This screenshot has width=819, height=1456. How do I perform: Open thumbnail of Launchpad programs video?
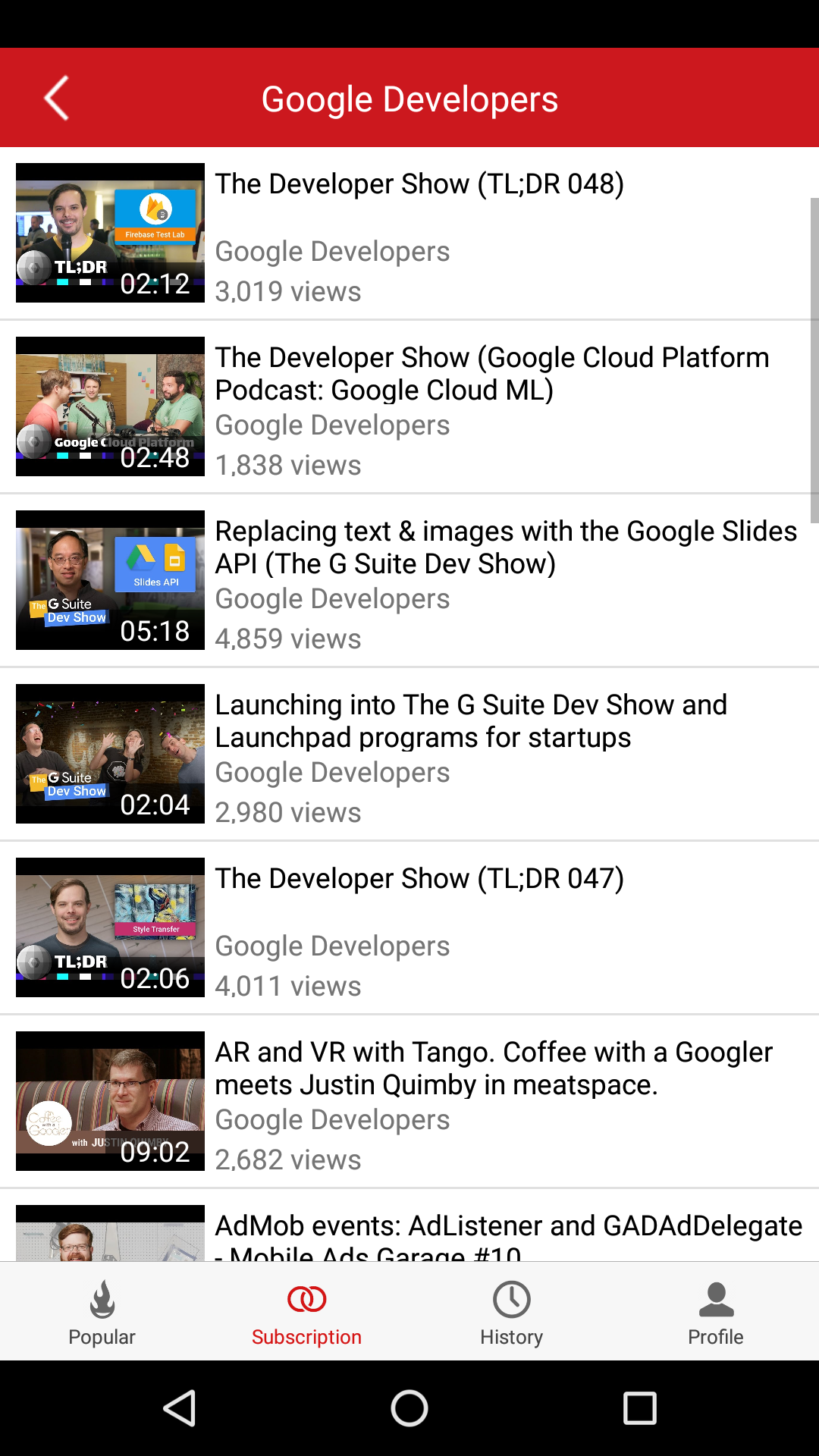pyautogui.click(x=110, y=754)
